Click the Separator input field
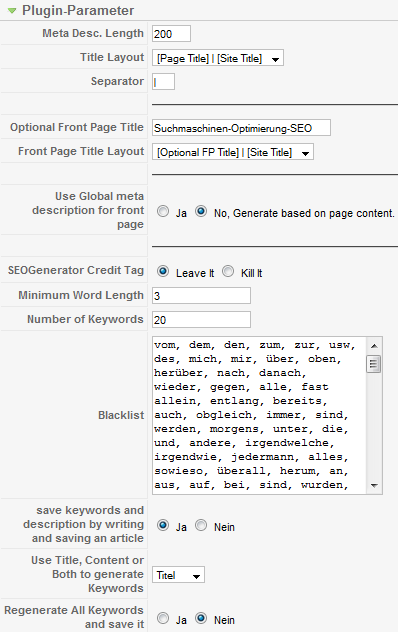Viewport: 398px width, 632px height. [x=163, y=82]
